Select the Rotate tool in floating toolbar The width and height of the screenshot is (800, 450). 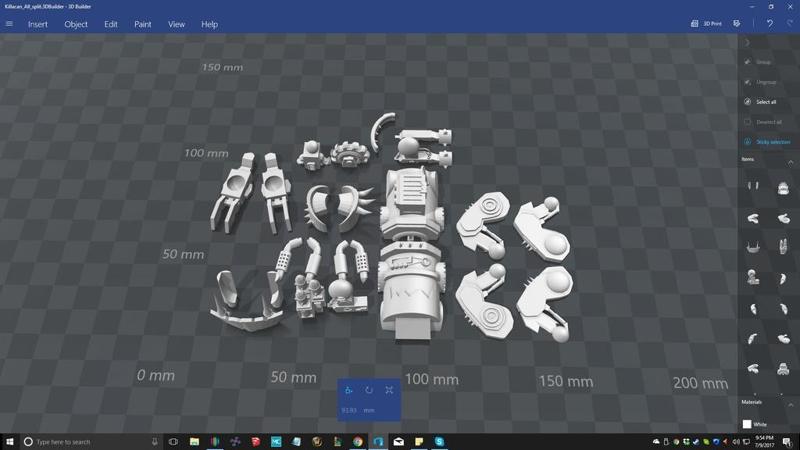pyautogui.click(x=369, y=390)
